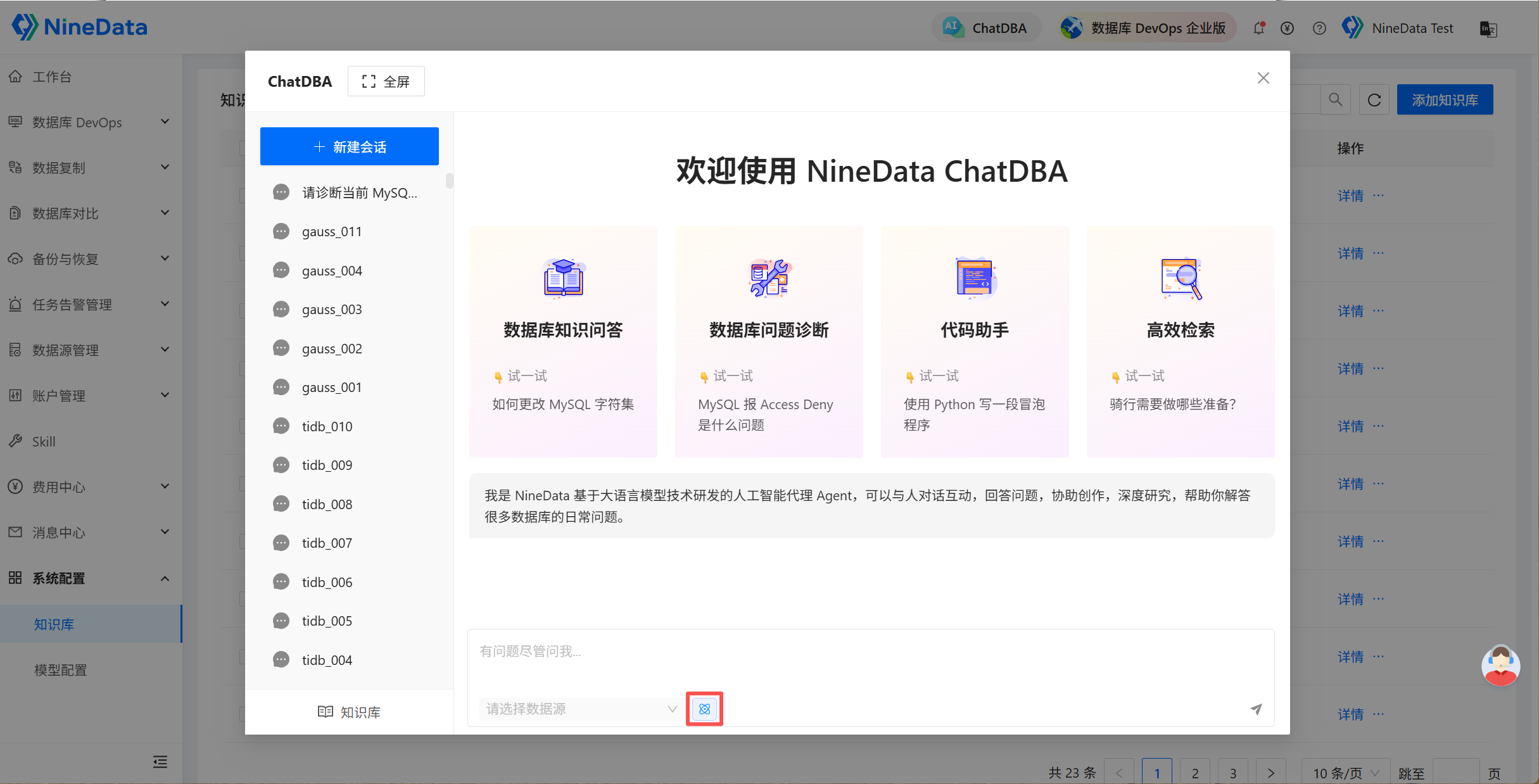Open Skill in the sidebar

[x=91, y=441]
